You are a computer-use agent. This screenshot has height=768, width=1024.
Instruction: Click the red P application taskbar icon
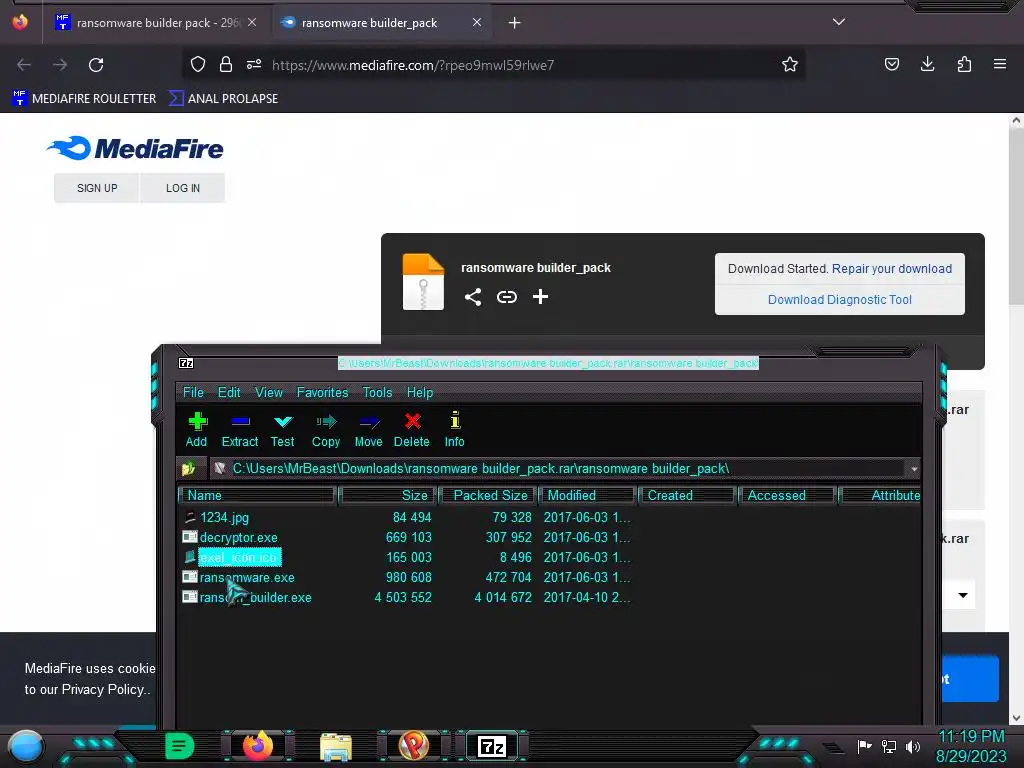pyautogui.click(x=413, y=746)
